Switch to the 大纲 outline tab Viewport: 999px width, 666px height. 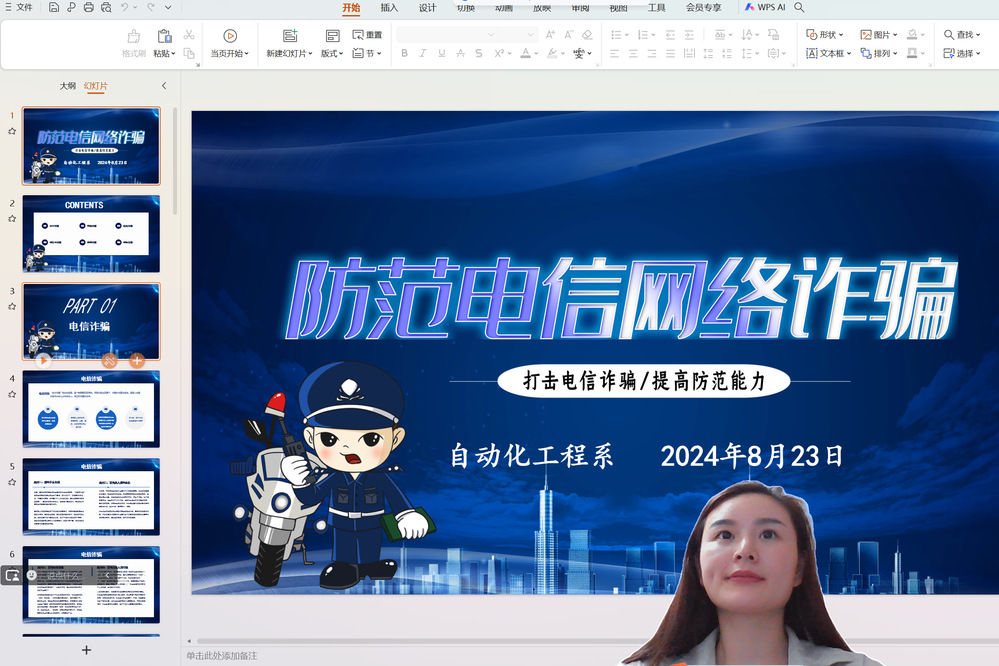(67, 86)
